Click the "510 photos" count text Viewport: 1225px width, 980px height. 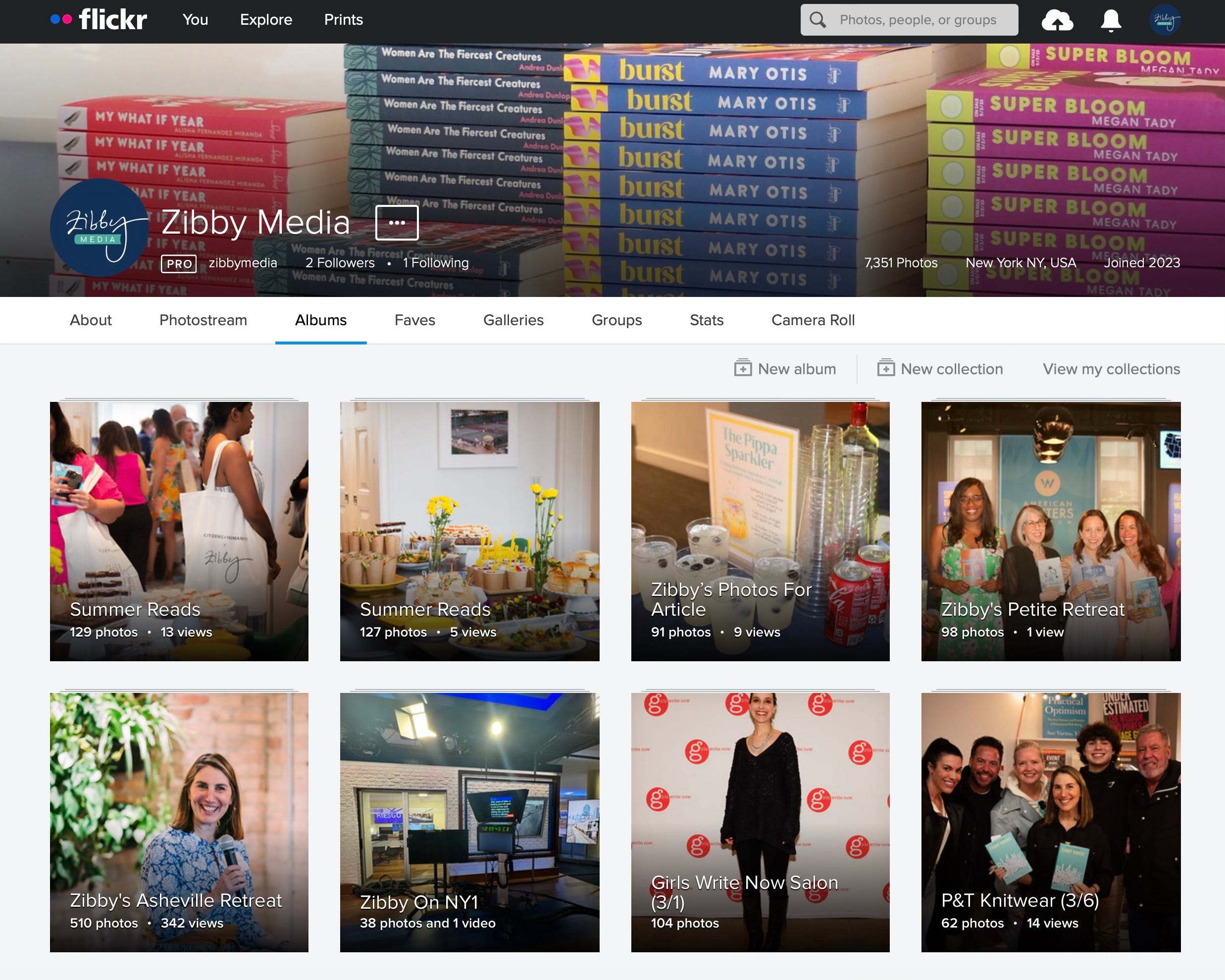[104, 923]
